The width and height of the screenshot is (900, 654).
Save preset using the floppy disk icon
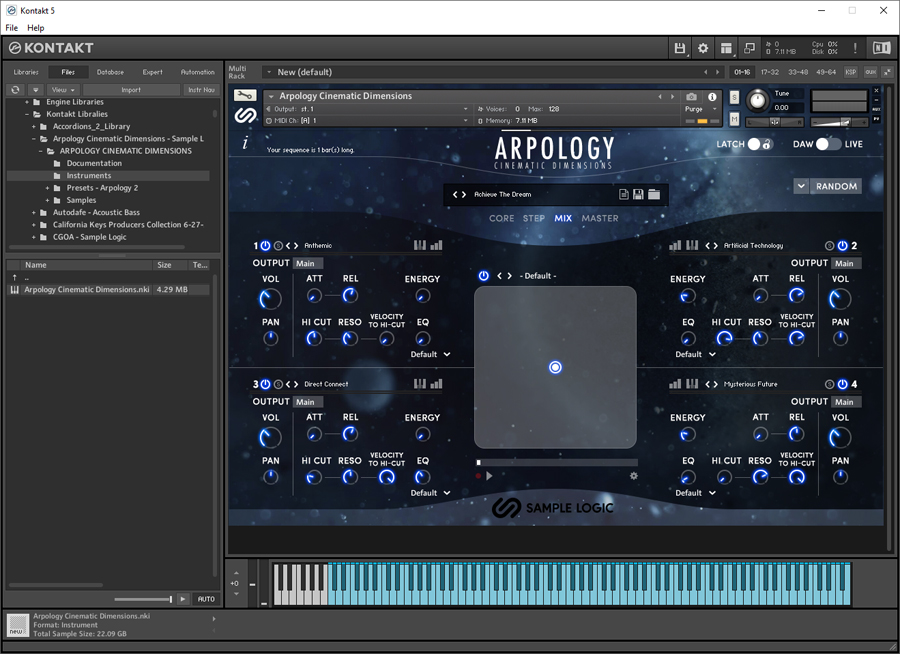638,195
